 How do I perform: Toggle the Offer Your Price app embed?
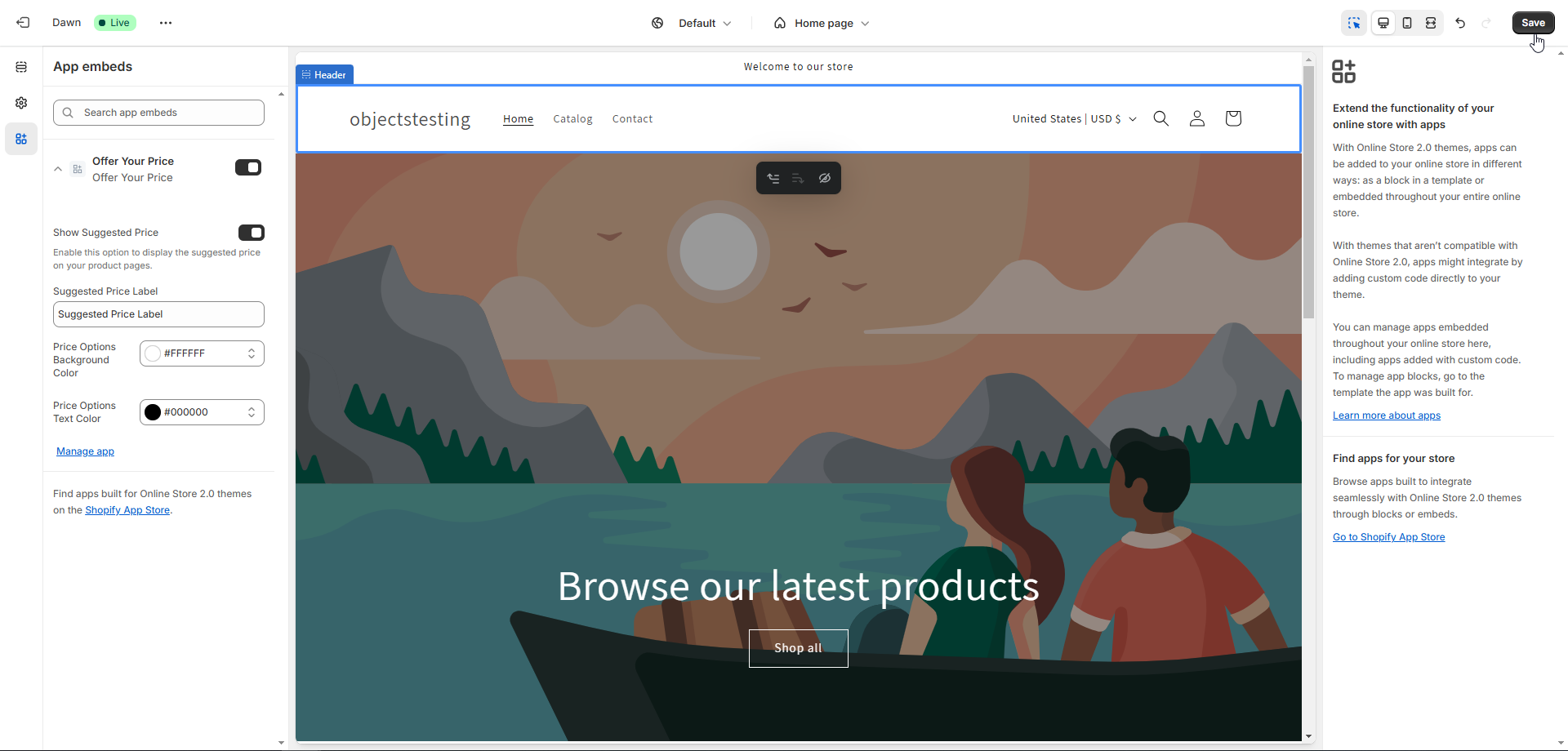pyautogui.click(x=248, y=167)
